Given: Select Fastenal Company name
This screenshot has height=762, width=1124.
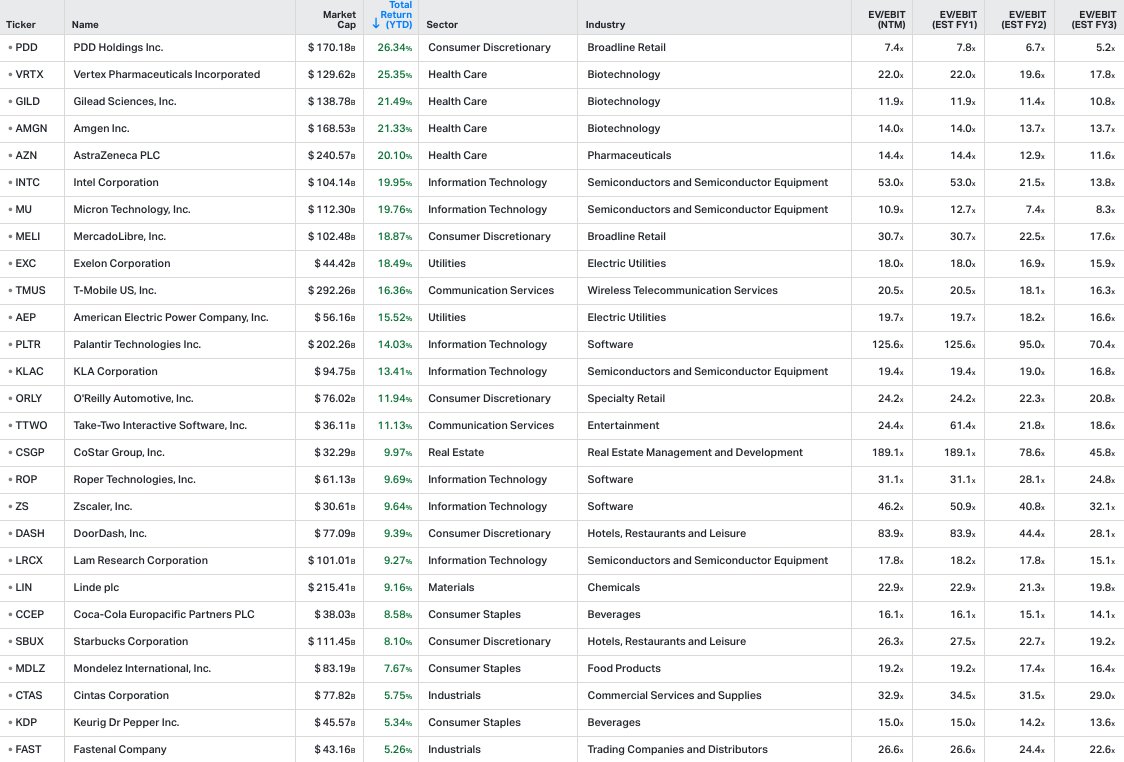Looking at the screenshot, I should tap(120, 750).
